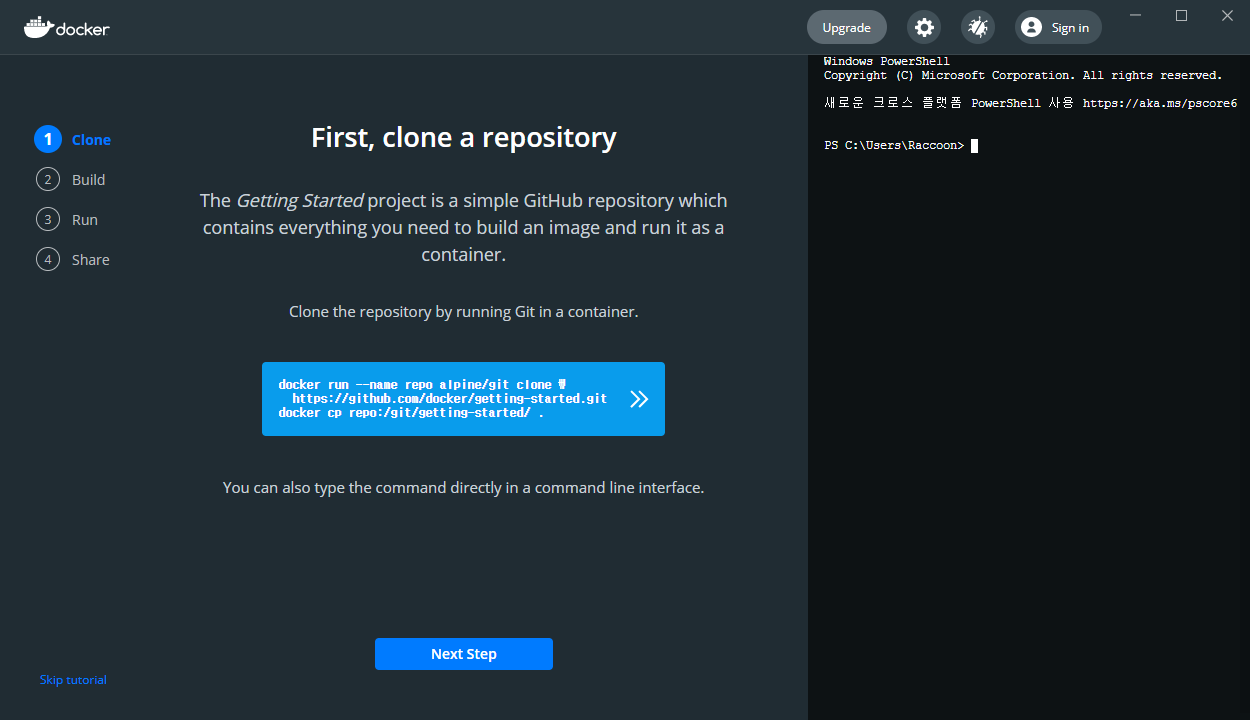This screenshot has height=720, width=1250.
Task: Go to step 4 Share
Action: click(x=73, y=260)
